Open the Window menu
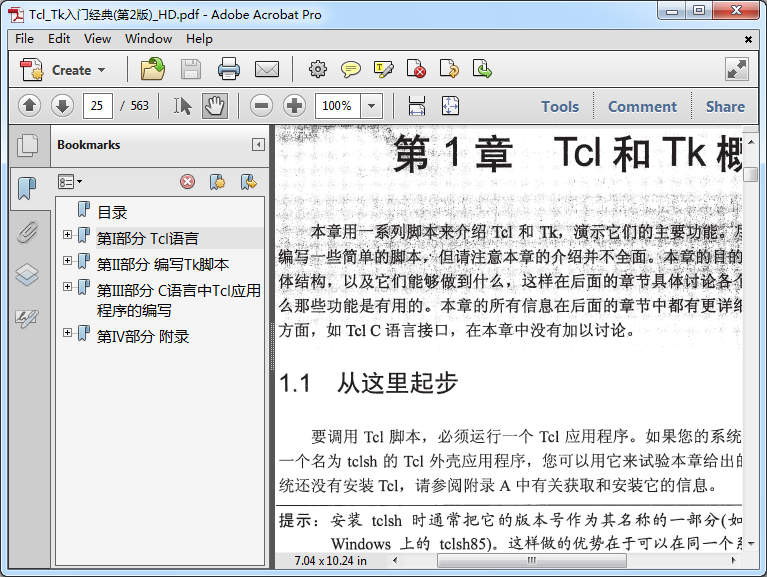767x577 pixels. click(x=148, y=39)
